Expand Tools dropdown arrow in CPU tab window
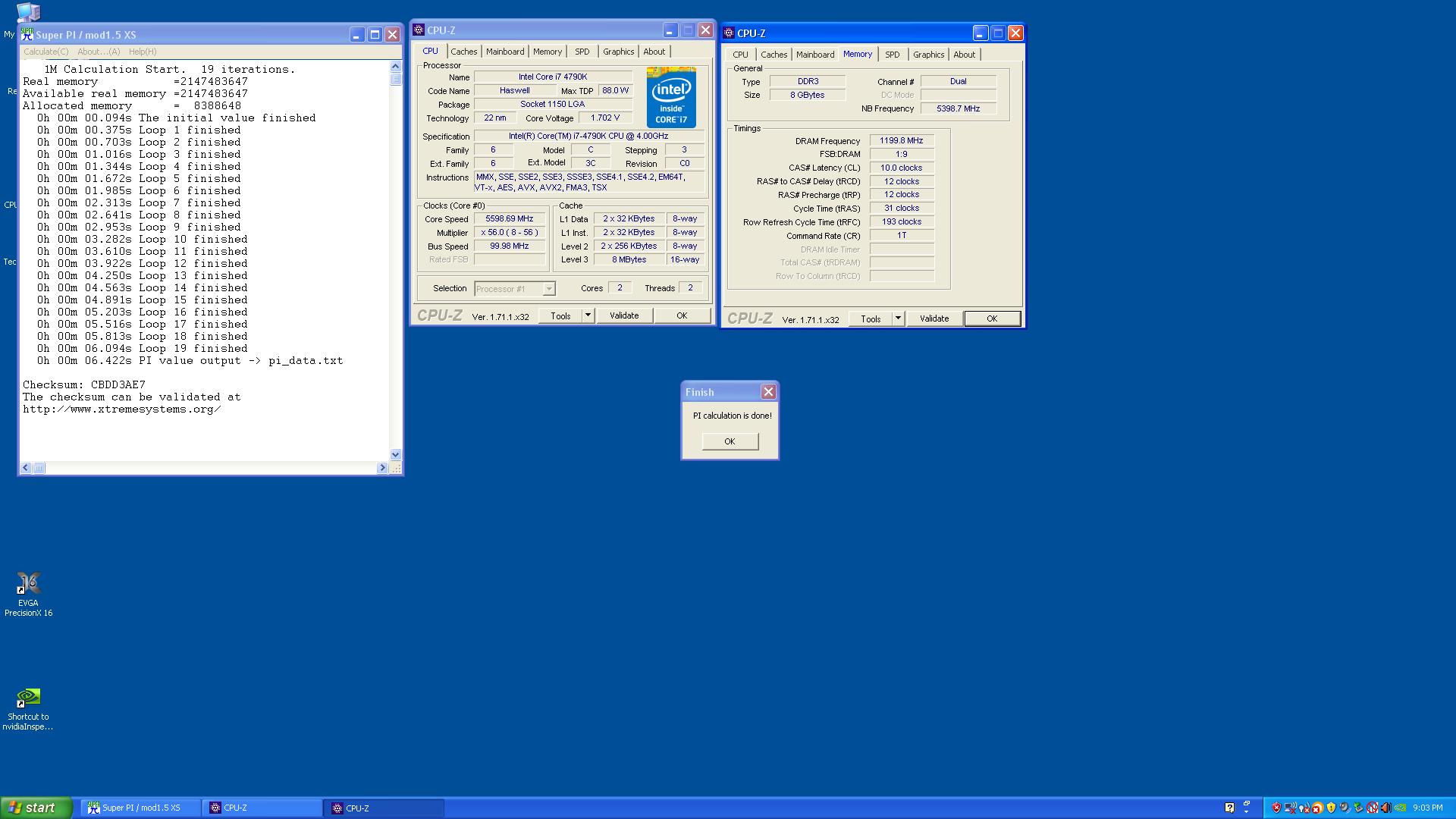Viewport: 1456px width, 819px height. [588, 315]
